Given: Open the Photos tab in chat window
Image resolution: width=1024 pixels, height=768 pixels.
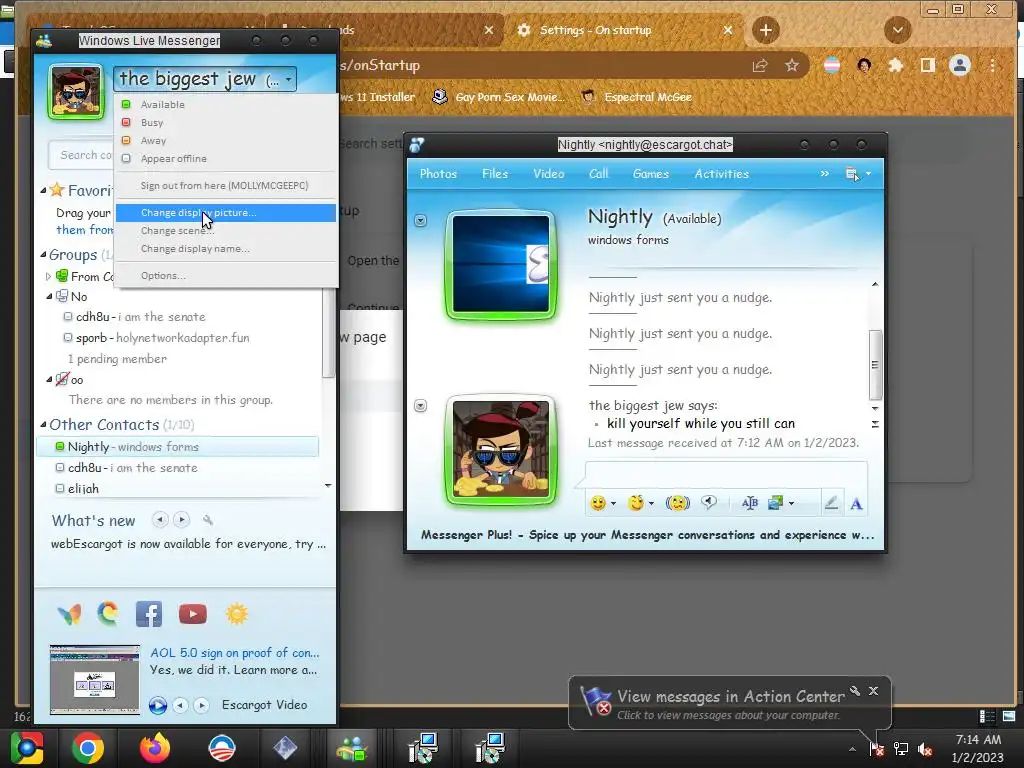Looking at the screenshot, I should coord(438,174).
